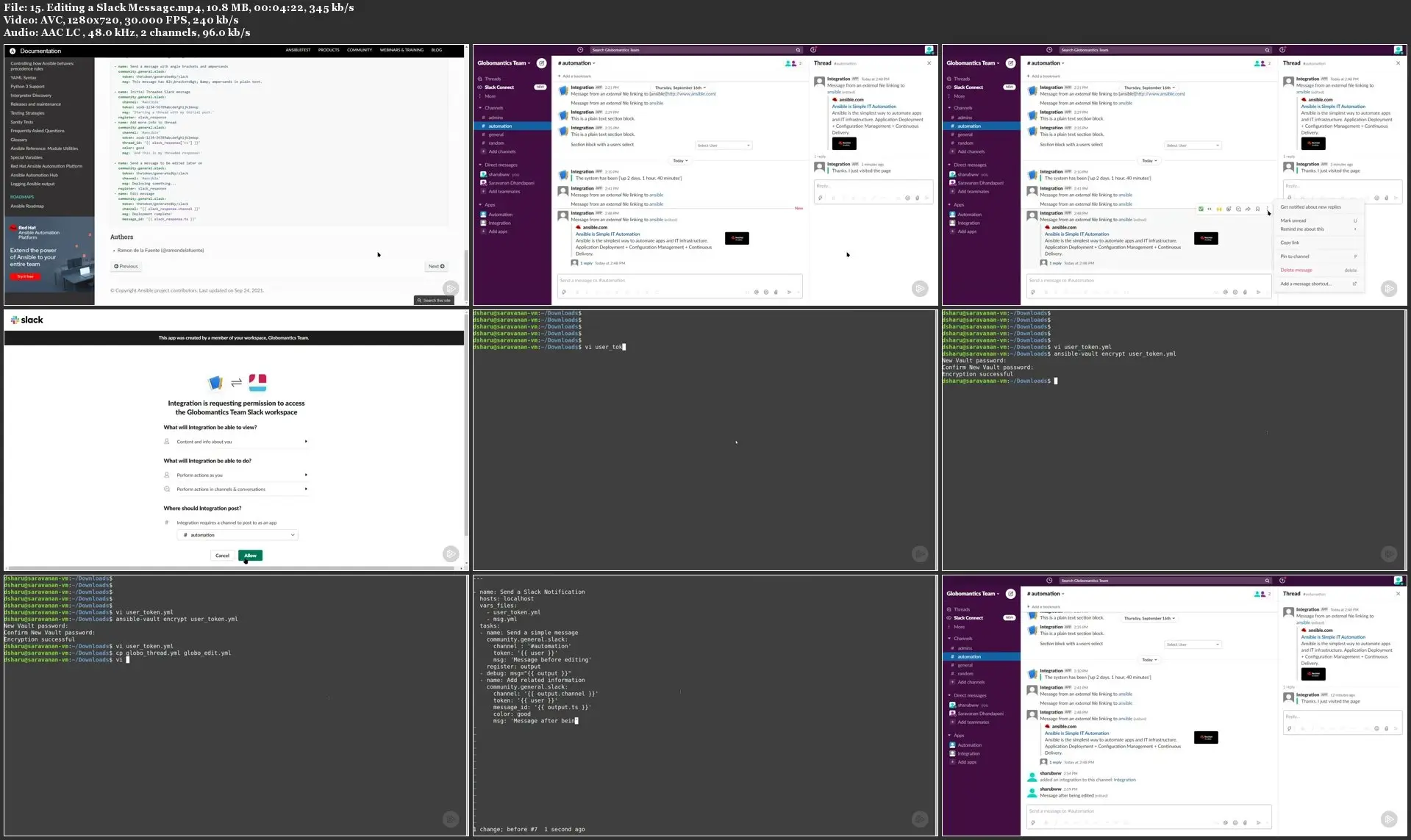Select 'Add a message shortcut...' in the context menu
The image size is (1411, 840).
(1318, 284)
